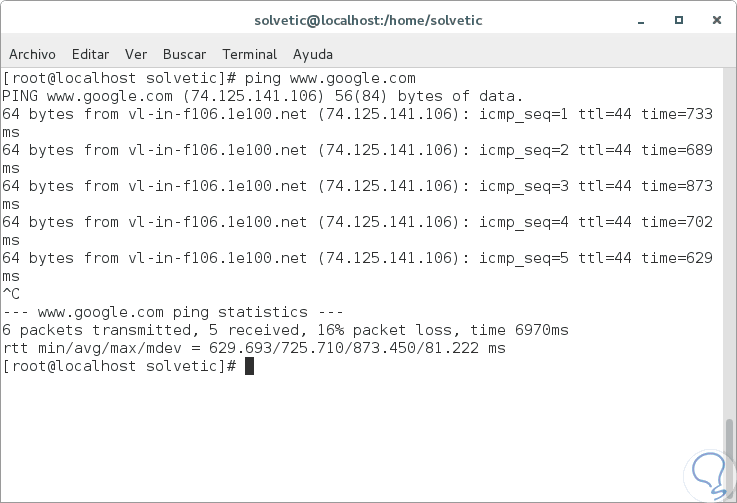Maximize the terminal window
The width and height of the screenshot is (737, 503).
[679, 19]
